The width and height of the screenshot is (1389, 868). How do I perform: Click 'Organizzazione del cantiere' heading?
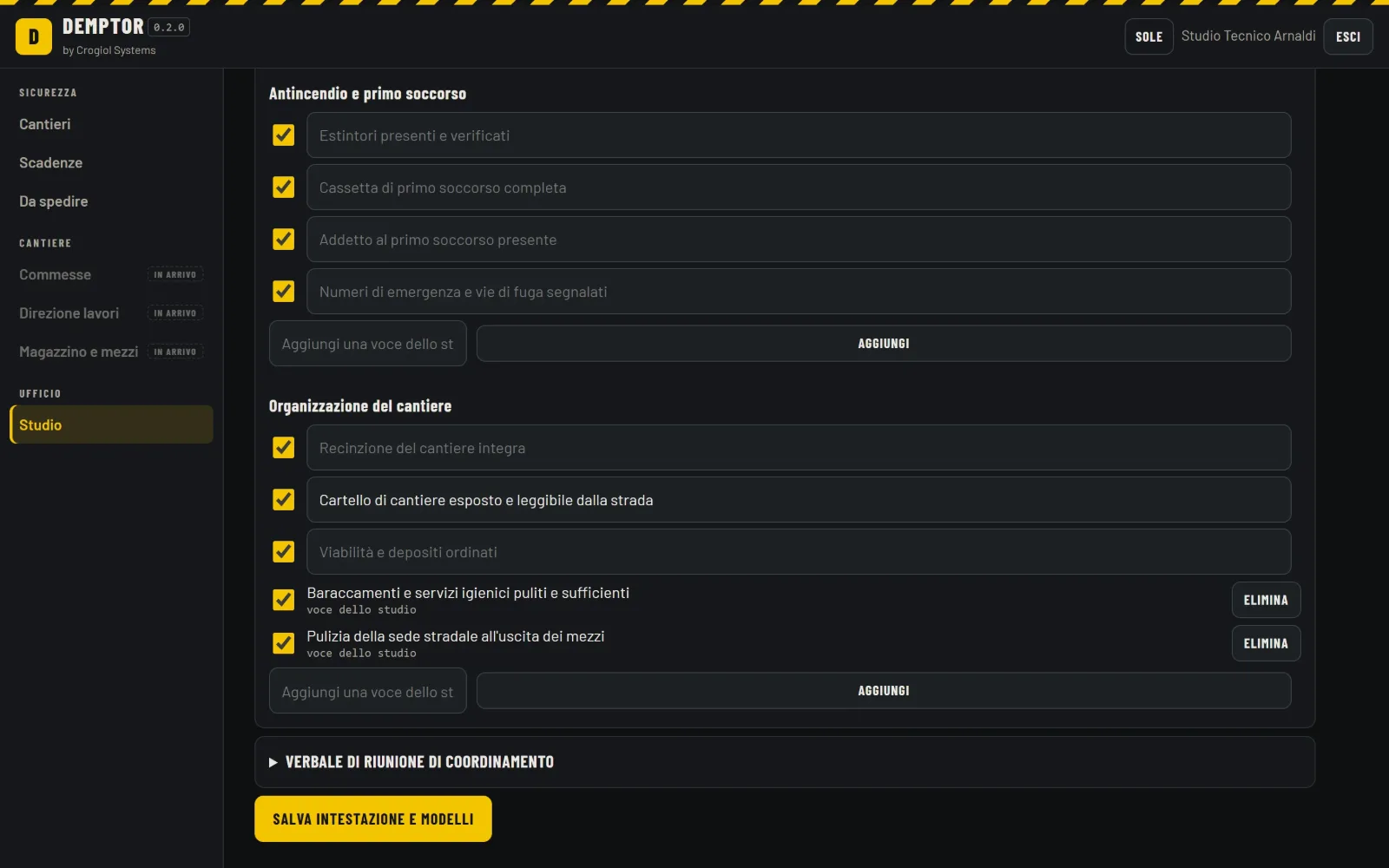point(360,406)
